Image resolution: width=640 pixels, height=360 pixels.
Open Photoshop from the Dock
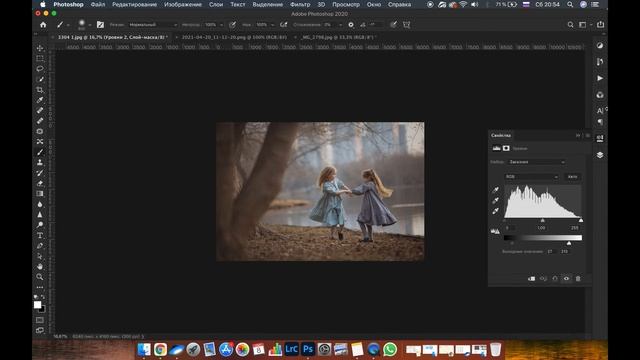(308, 349)
